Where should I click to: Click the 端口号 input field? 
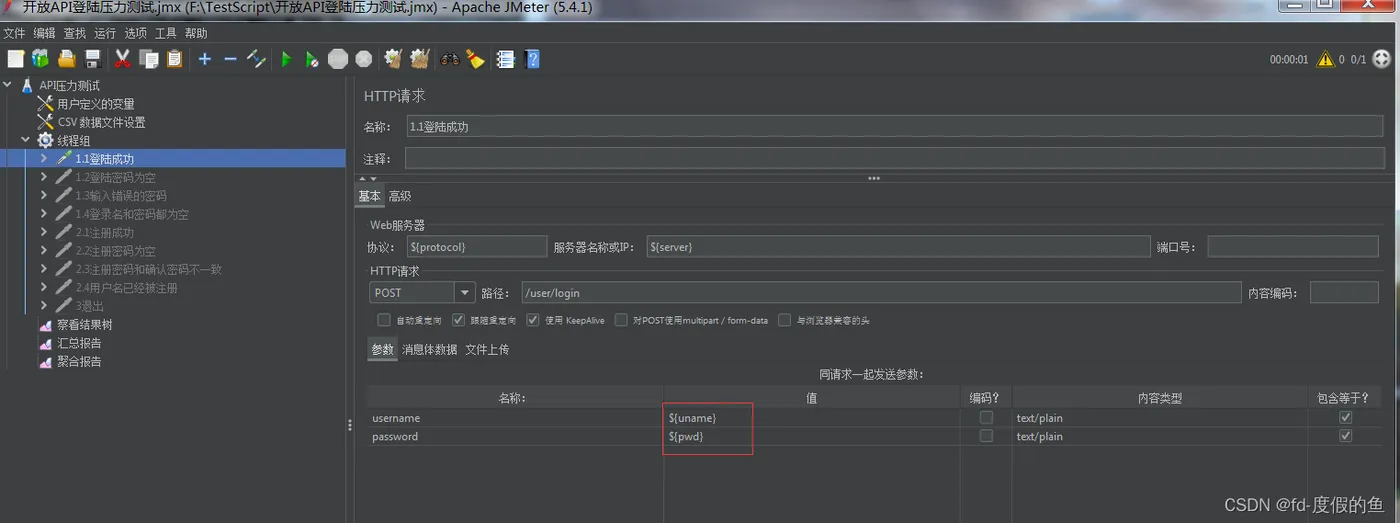coord(1295,246)
